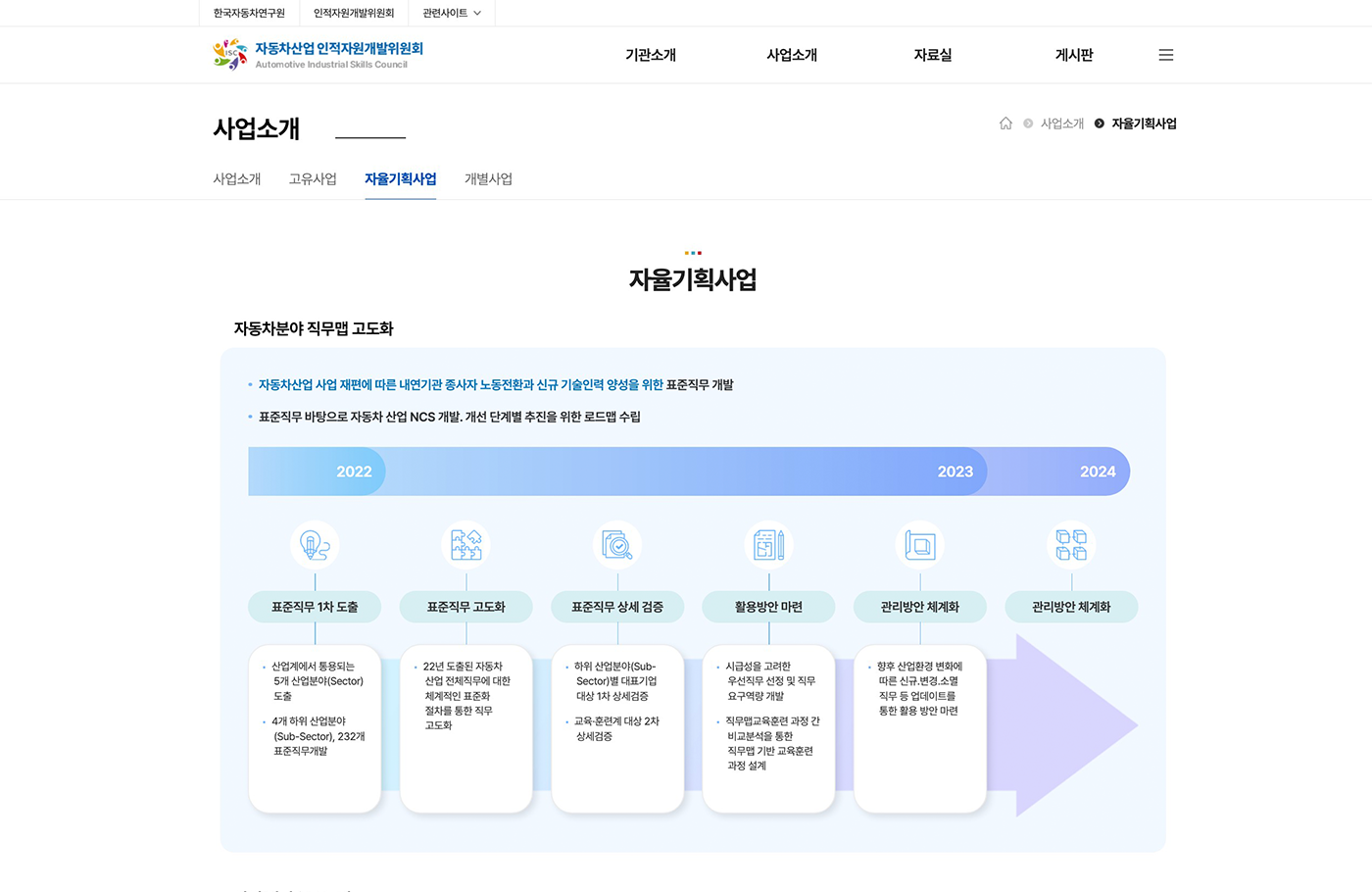Expand the hamburger navigation menu

coord(1165,55)
